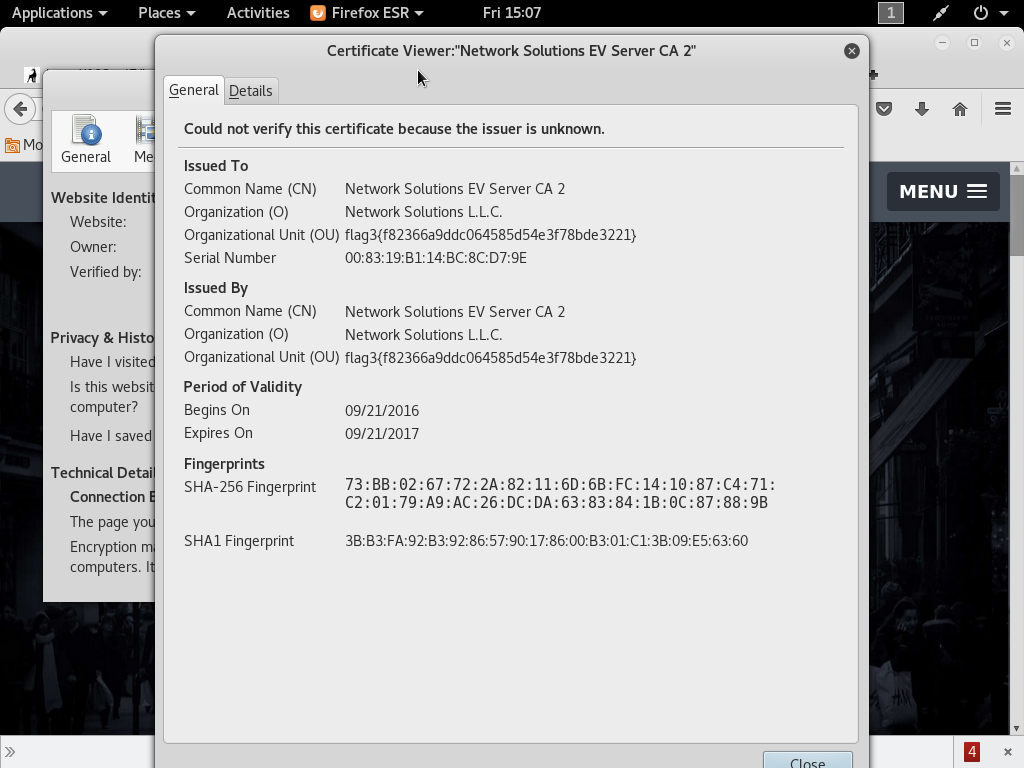This screenshot has width=1024, height=768.
Task: Click the SHA-256 fingerprint value
Action: point(560,494)
